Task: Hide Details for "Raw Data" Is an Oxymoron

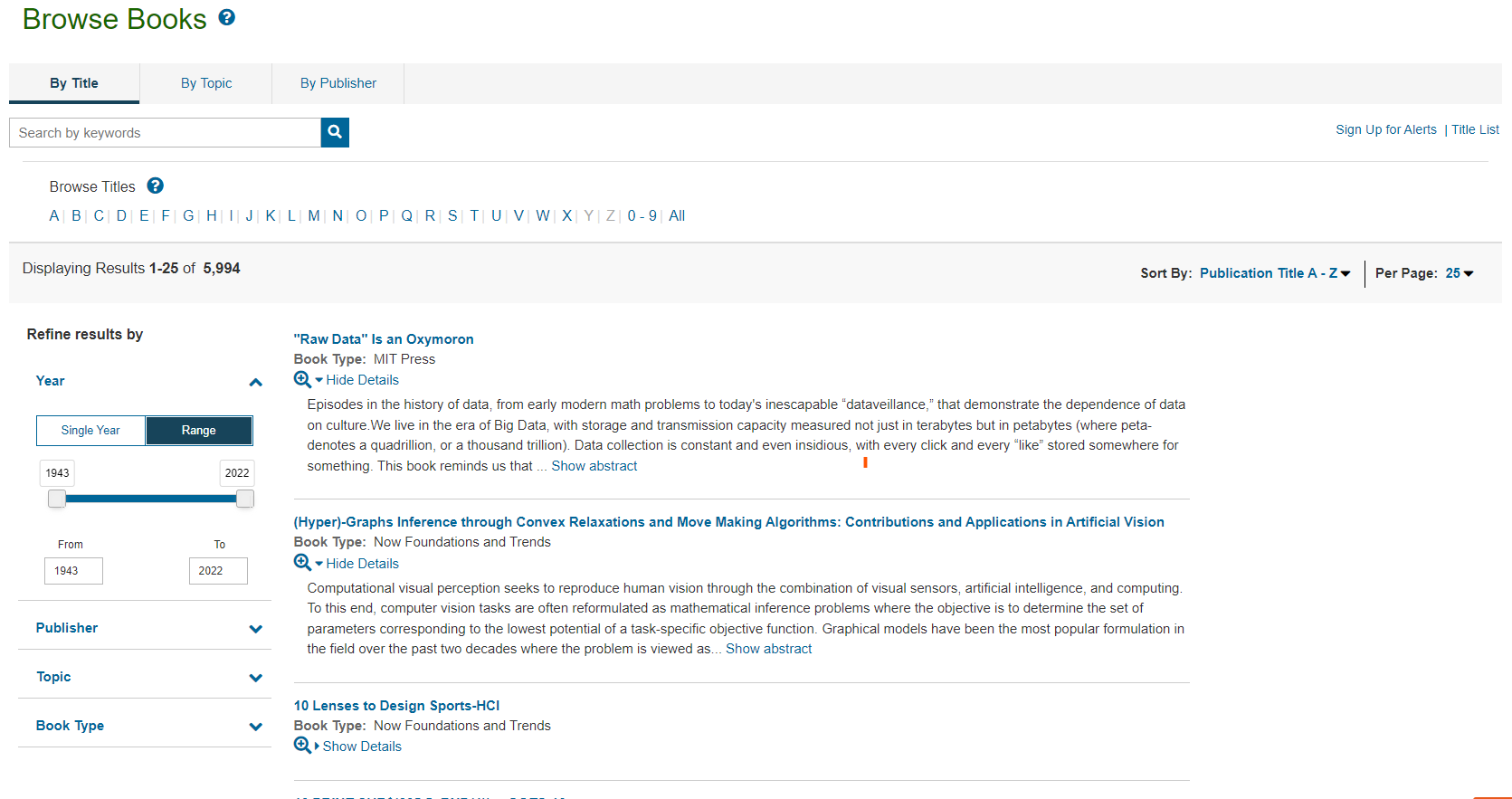Action: pos(362,380)
